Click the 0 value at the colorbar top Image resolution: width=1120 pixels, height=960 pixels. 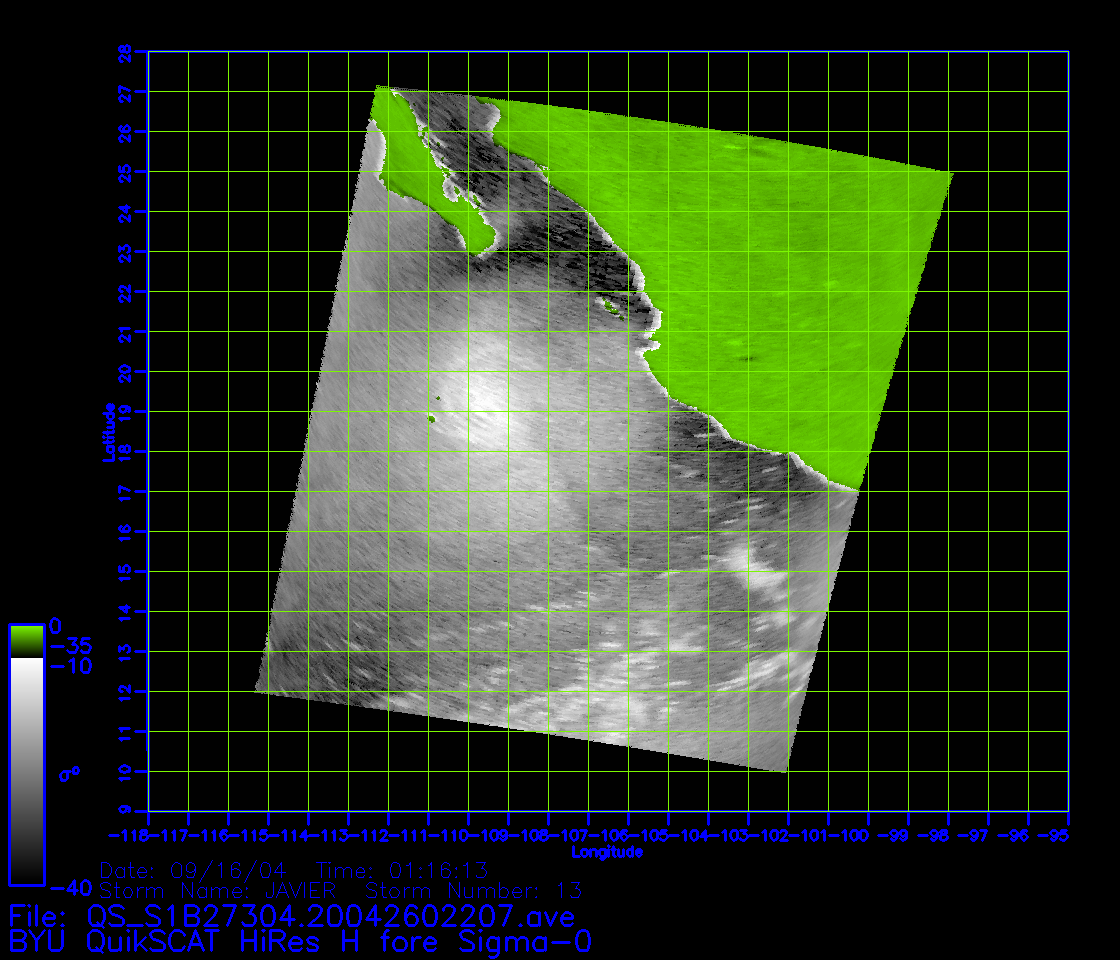(x=56, y=625)
